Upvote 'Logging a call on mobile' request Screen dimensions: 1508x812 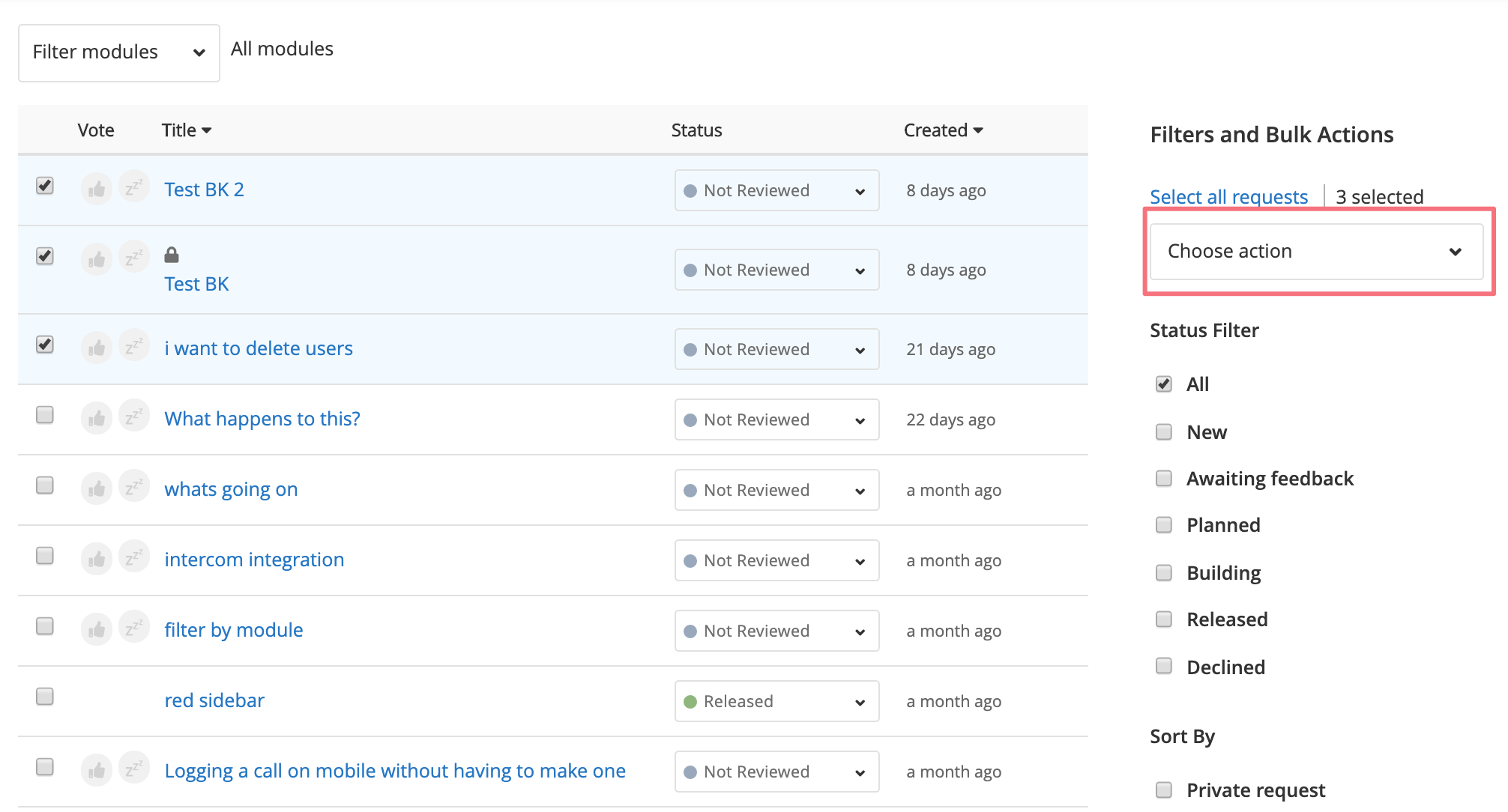coord(97,771)
